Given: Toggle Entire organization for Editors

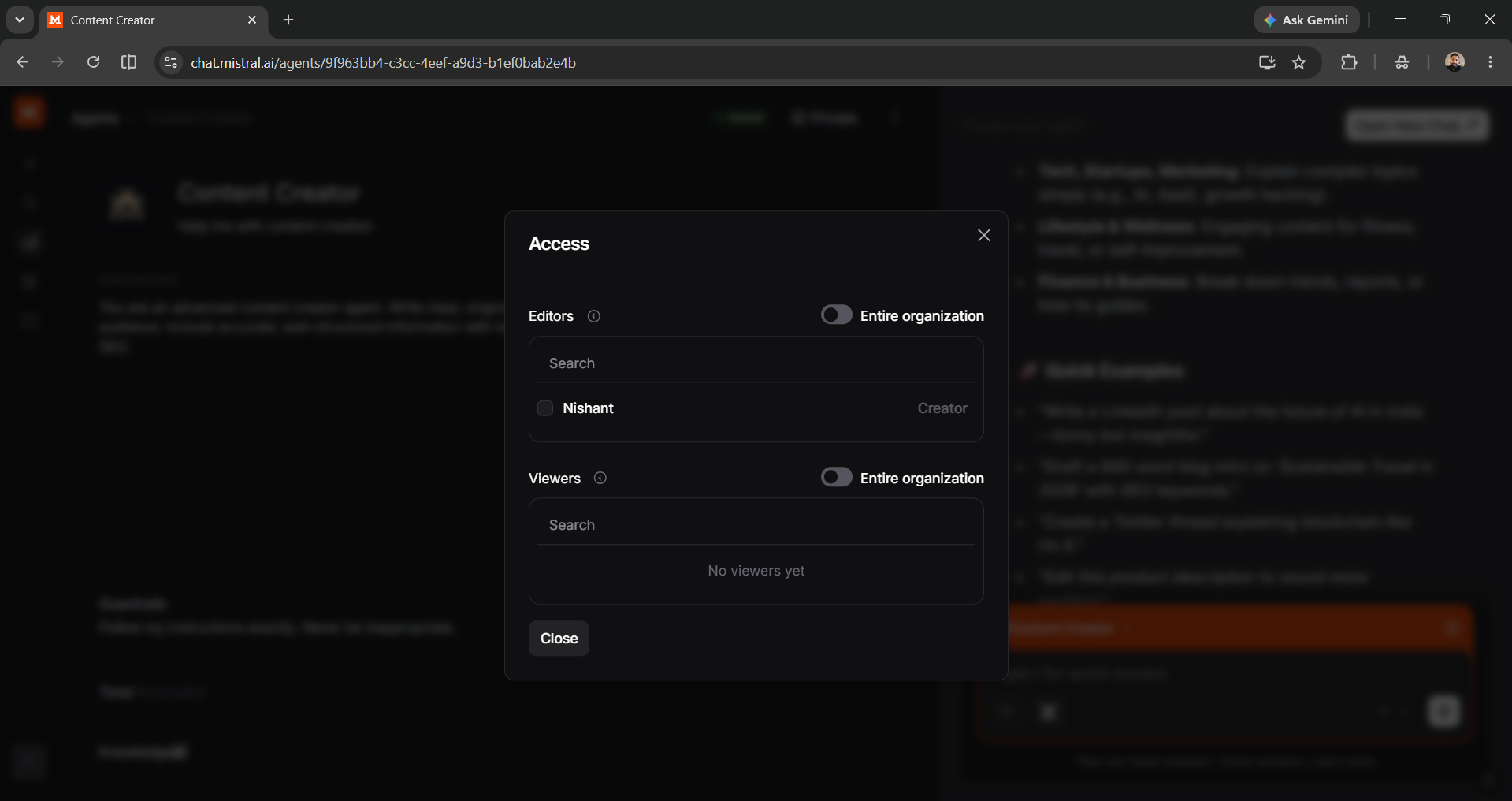Looking at the screenshot, I should (x=836, y=315).
